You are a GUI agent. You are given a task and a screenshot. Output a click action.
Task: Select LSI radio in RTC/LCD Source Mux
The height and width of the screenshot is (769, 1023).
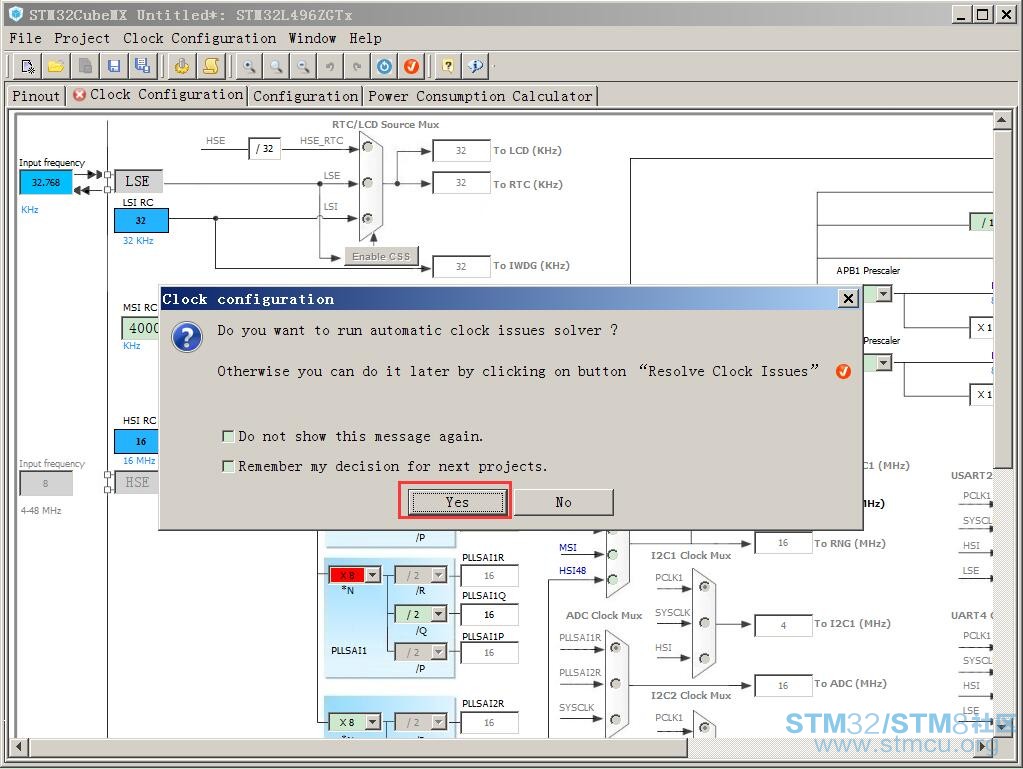pyautogui.click(x=368, y=218)
